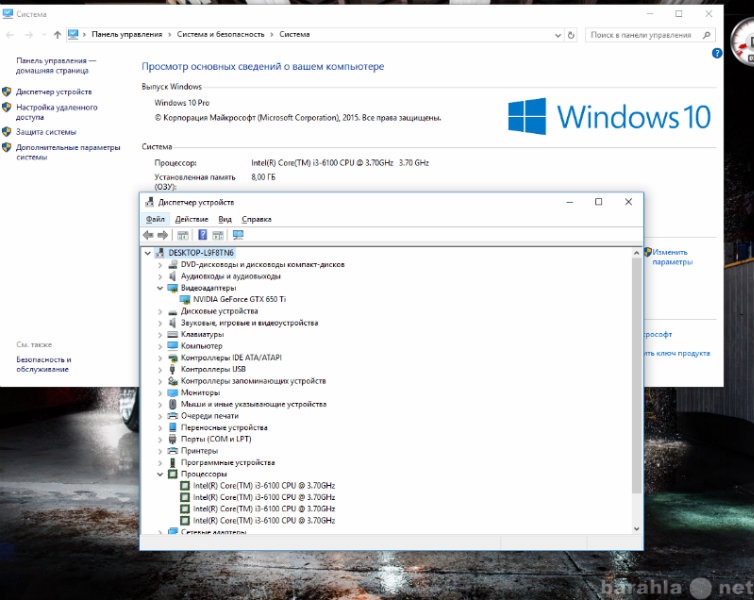Open Дополнительные параметры системы link
The width and height of the screenshot is (754, 600).
(x=68, y=152)
